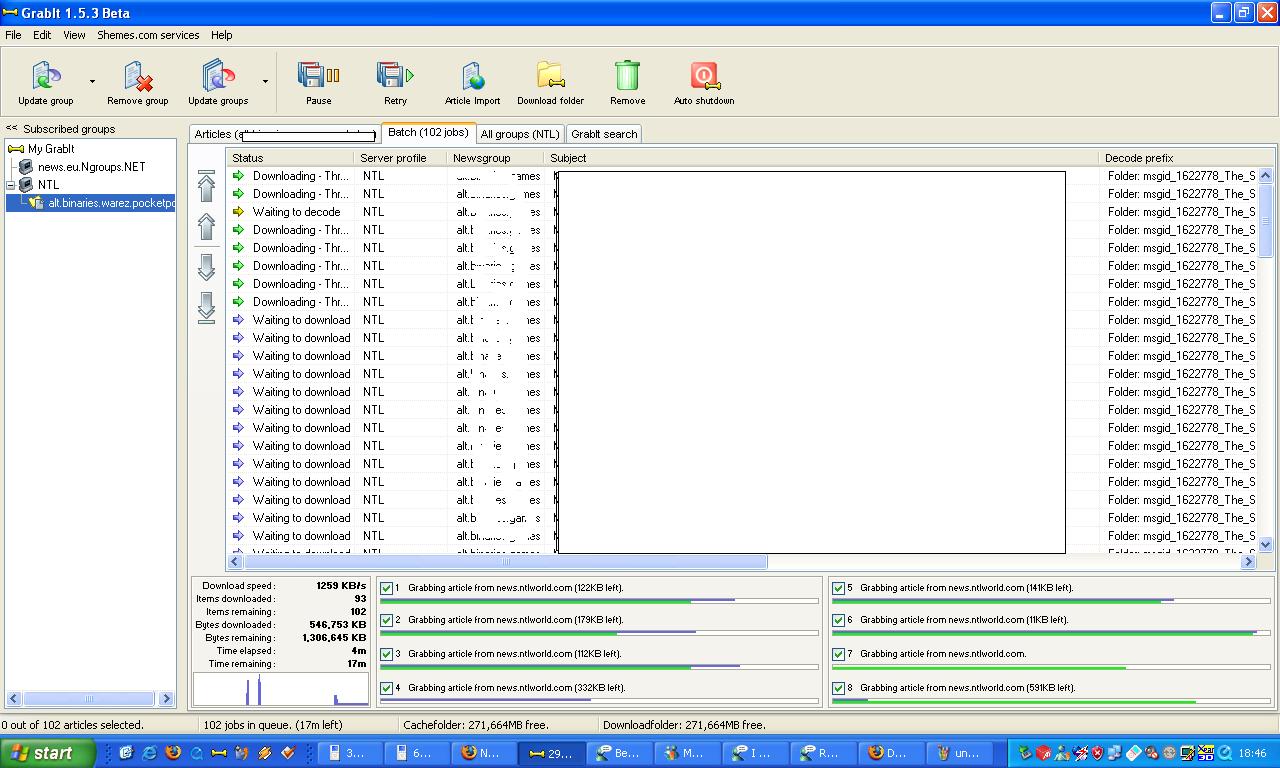Viewport: 1280px width, 768px height.
Task: Click the Status column header
Action: pyautogui.click(x=290, y=158)
